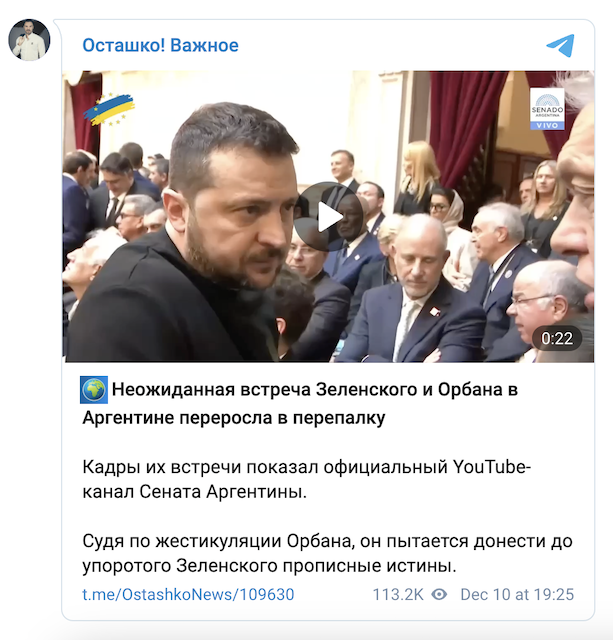Click the word Аргентины in the post text
The image size is (613, 640).
(x=256, y=492)
